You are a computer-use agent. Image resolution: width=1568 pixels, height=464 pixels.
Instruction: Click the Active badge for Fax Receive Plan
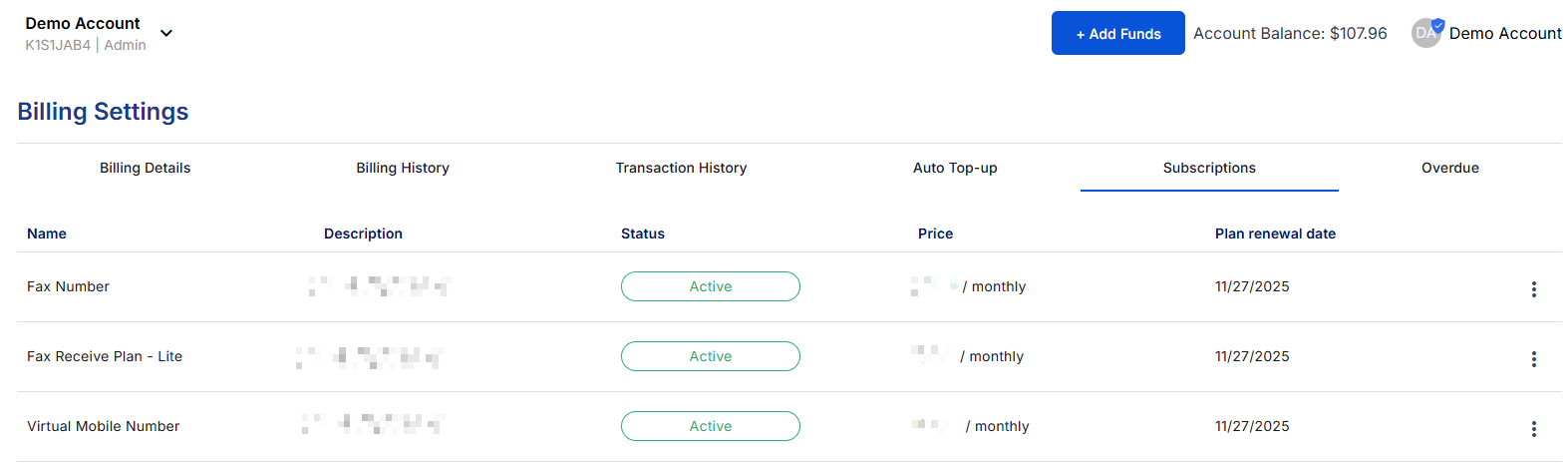[x=710, y=356]
